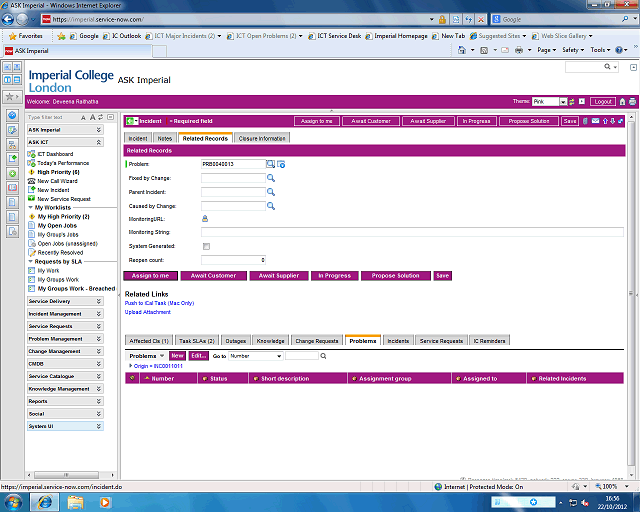Click the lookup icon beside Problem field
640x512 pixels.
pos(270,164)
